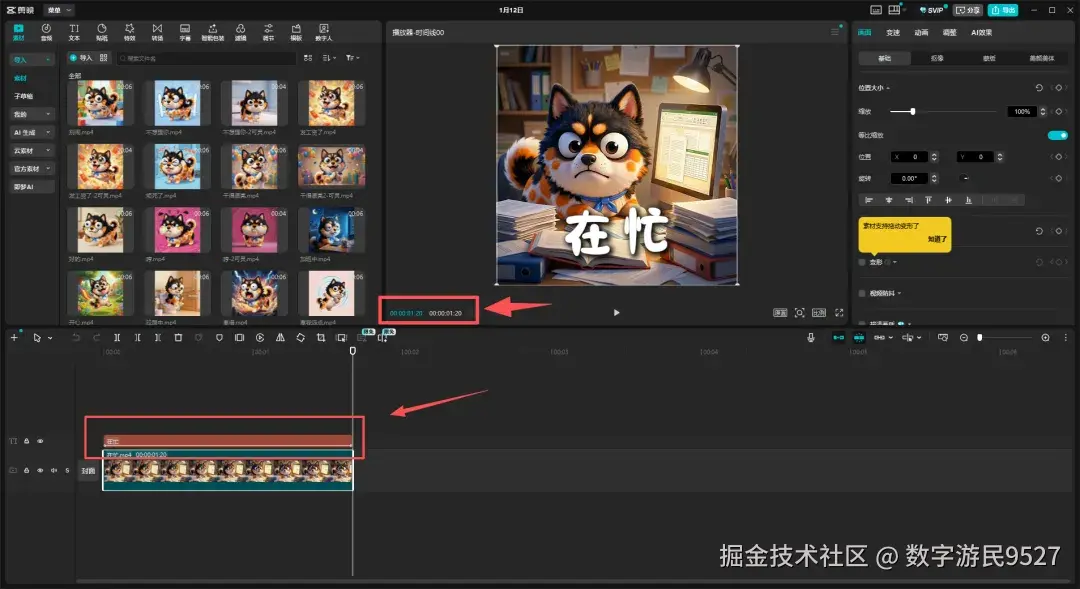The height and width of the screenshot is (589, 1080).
Task: Open the selection tool mode dropdown arrow
Action: coord(50,338)
